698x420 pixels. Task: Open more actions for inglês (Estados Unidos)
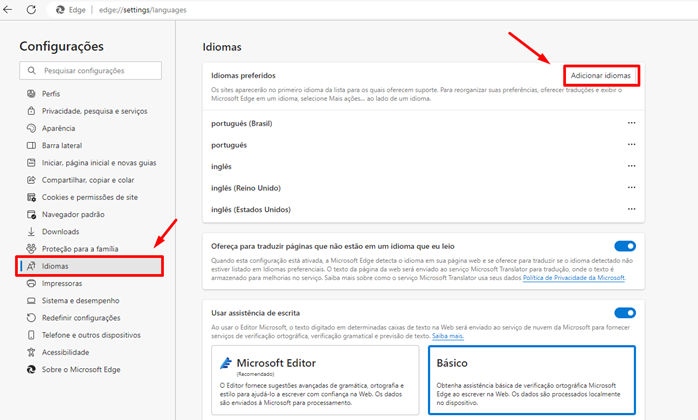click(631, 209)
